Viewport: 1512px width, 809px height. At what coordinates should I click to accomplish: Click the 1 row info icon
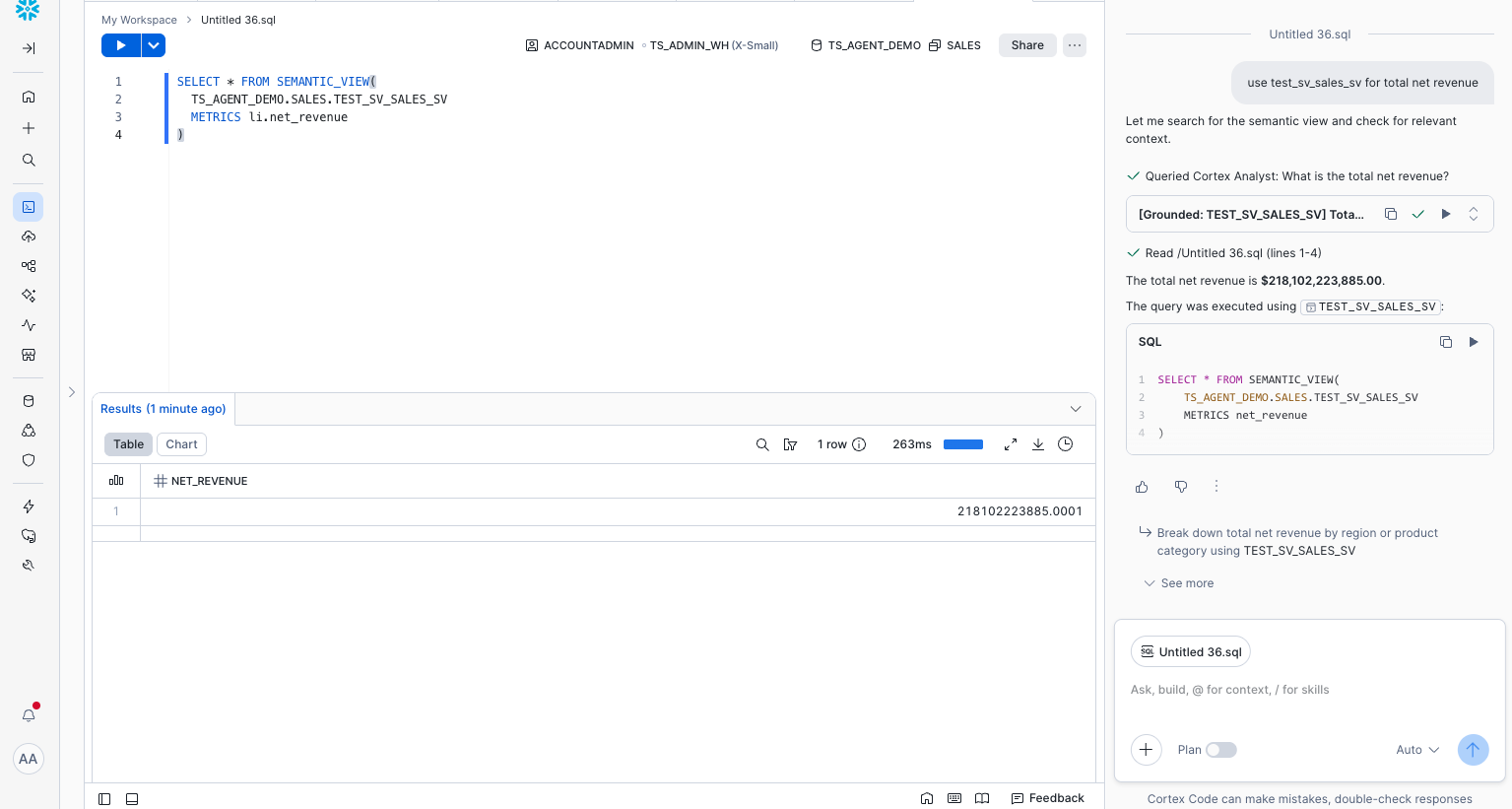859,444
